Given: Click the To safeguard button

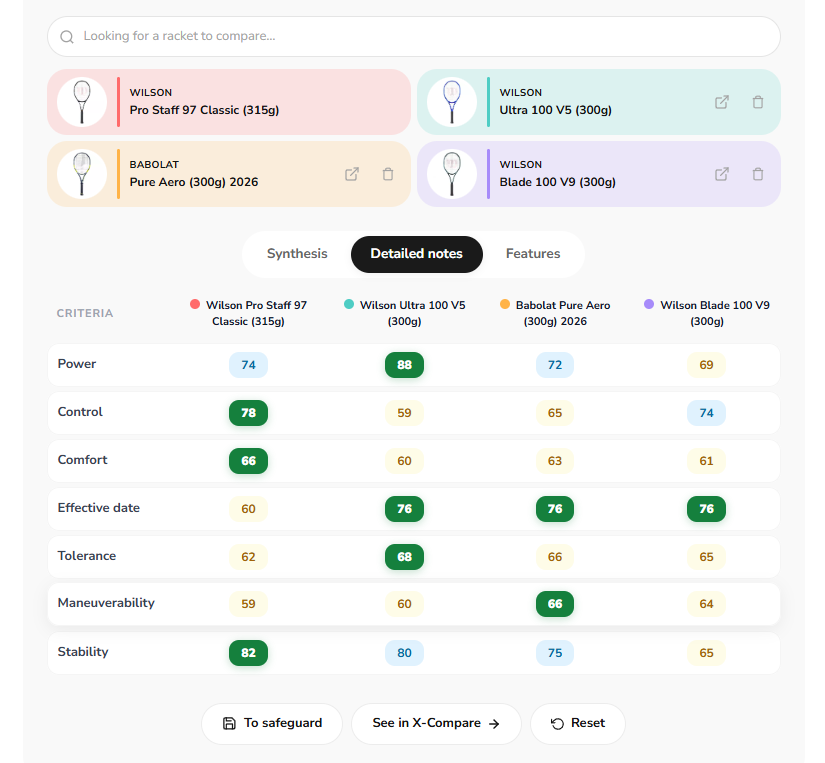Looking at the screenshot, I should click(272, 724).
